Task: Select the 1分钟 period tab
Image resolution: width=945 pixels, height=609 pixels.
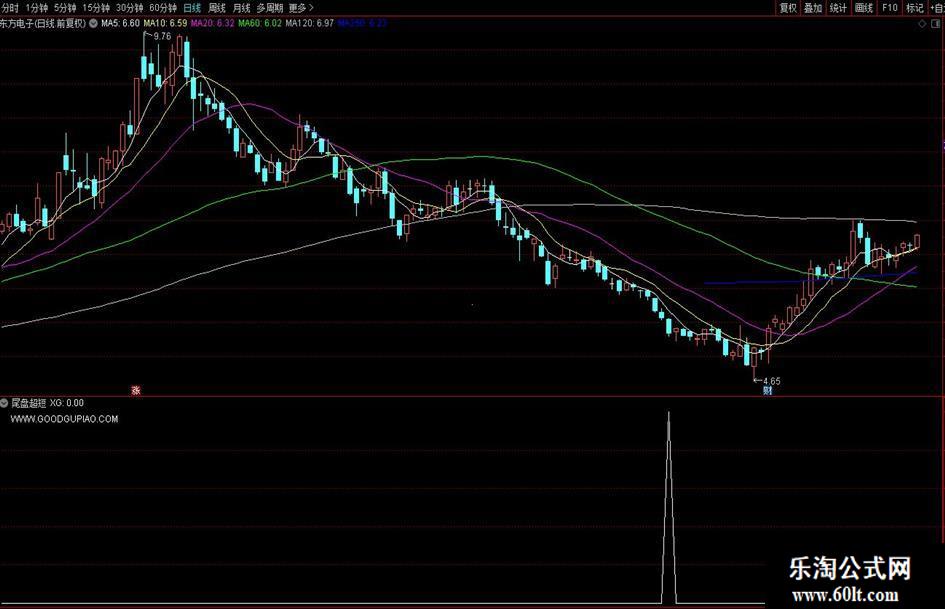Action: pos(36,8)
